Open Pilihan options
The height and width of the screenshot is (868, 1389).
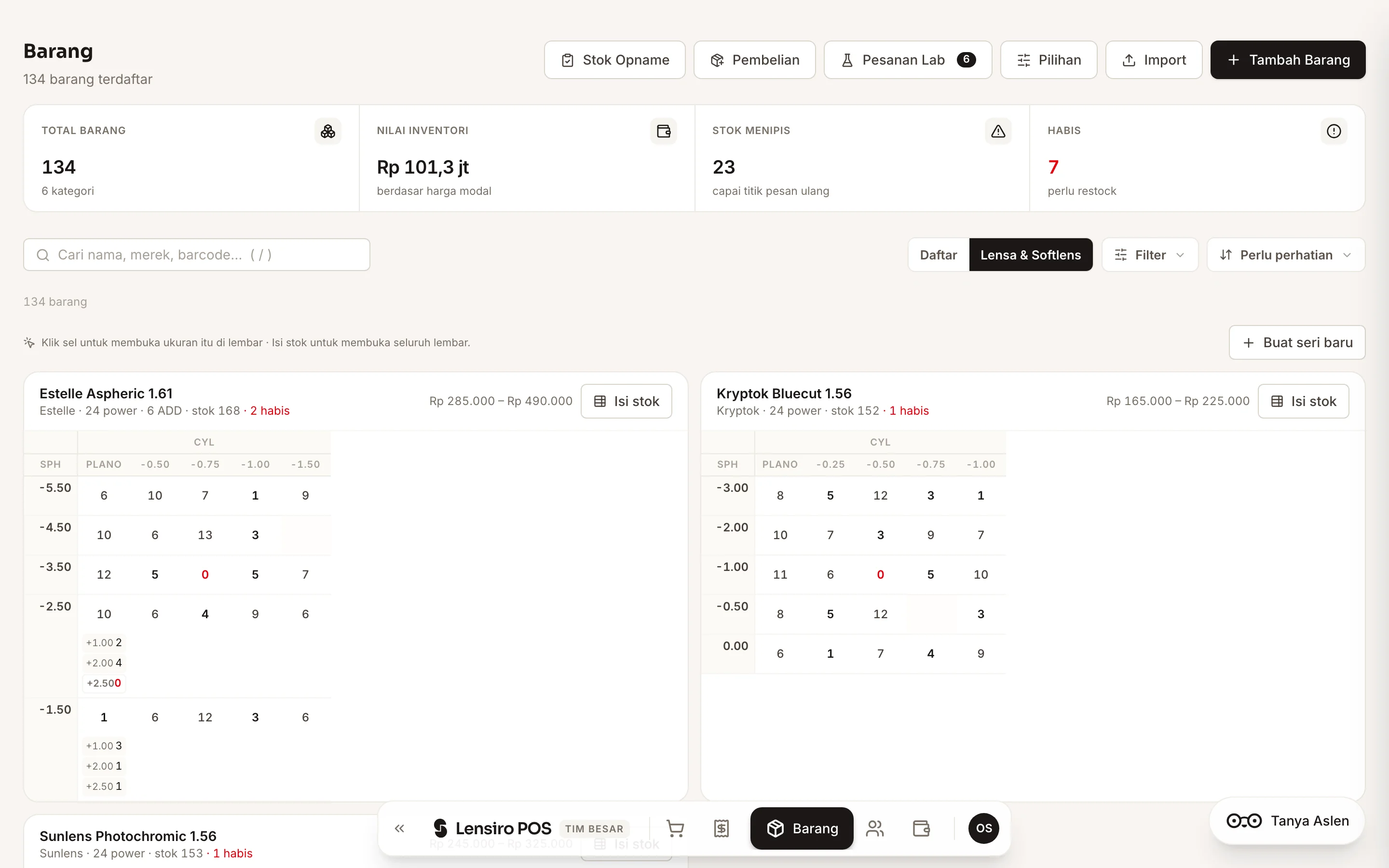click(1049, 60)
